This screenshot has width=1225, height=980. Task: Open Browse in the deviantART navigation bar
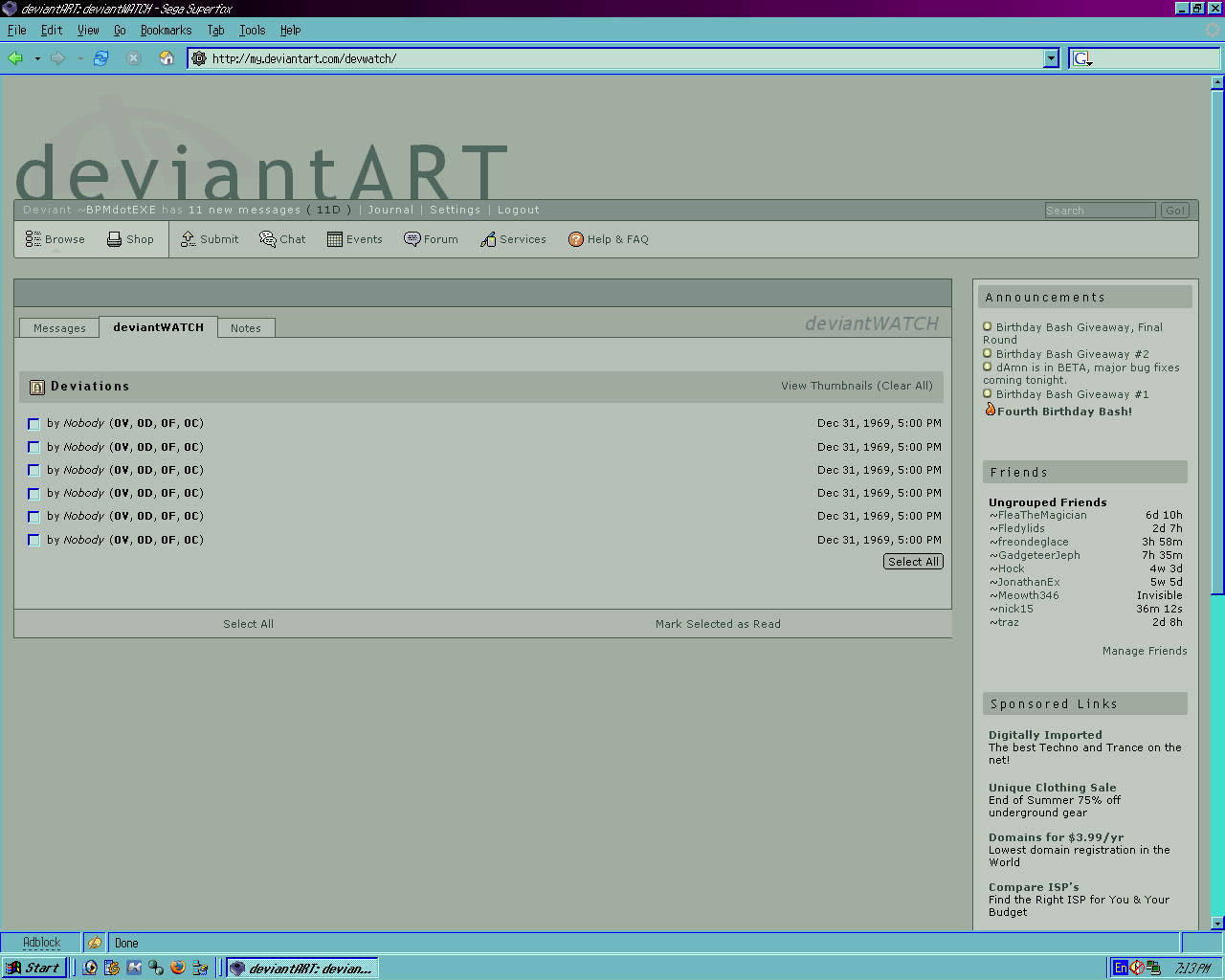(55, 239)
